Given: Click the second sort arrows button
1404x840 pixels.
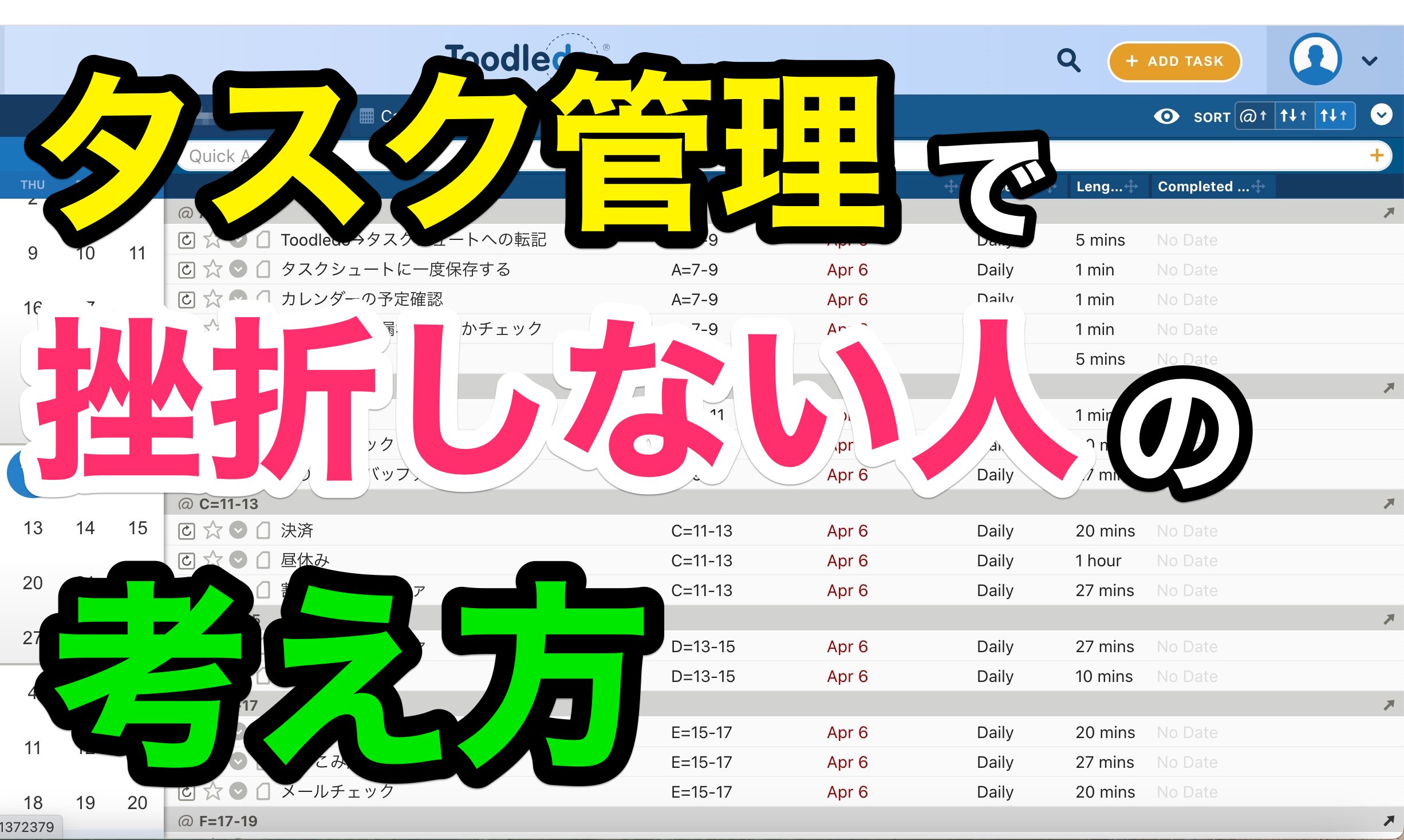Looking at the screenshot, I should click(x=1293, y=116).
